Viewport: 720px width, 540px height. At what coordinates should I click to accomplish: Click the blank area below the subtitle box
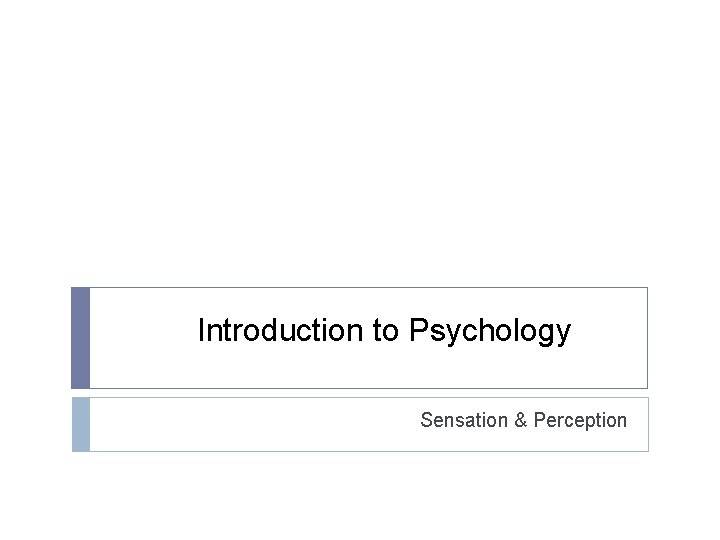click(360, 496)
